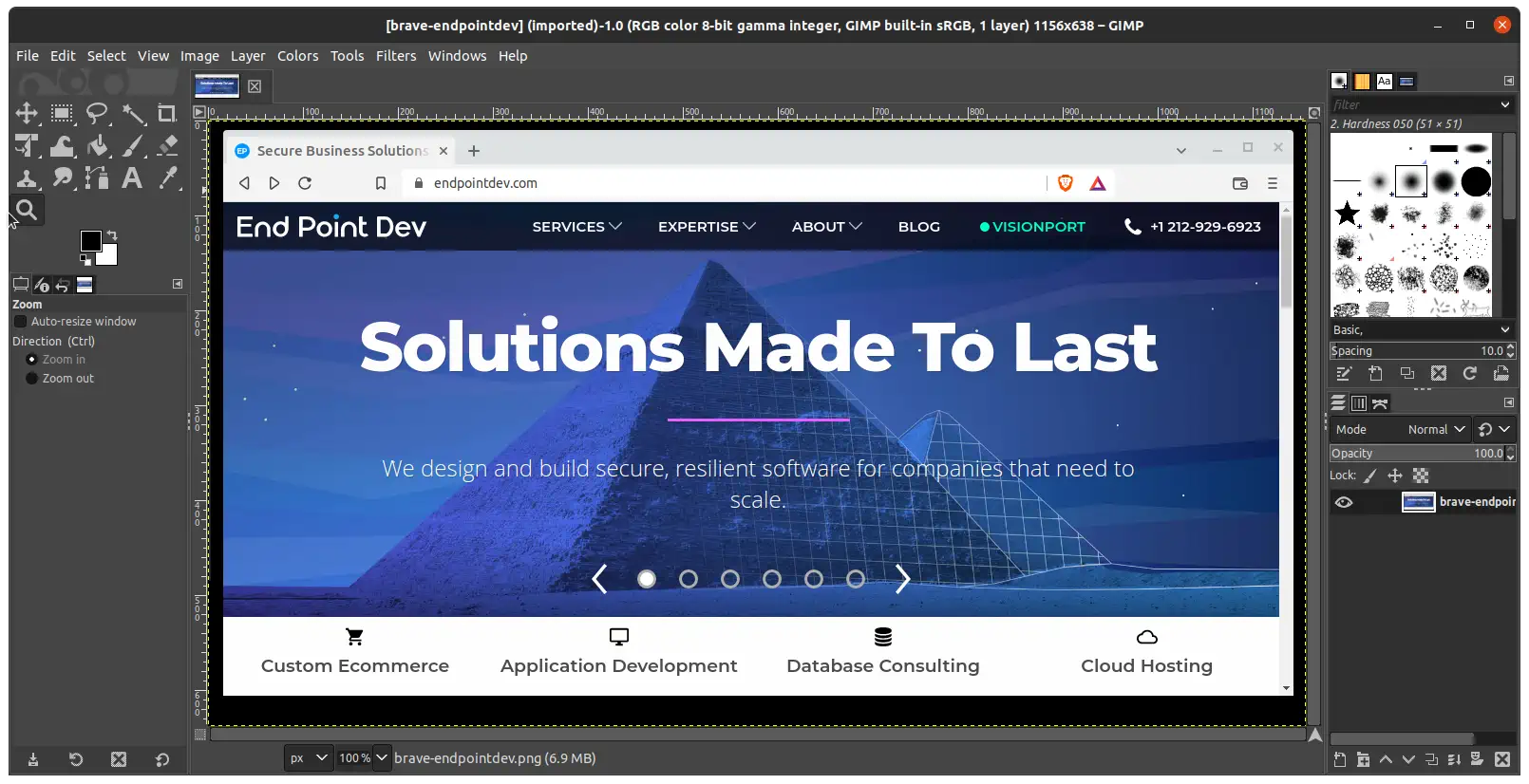Toggle Lock pixels brush icon
The width and height of the screenshot is (1529, 784).
(1370, 476)
